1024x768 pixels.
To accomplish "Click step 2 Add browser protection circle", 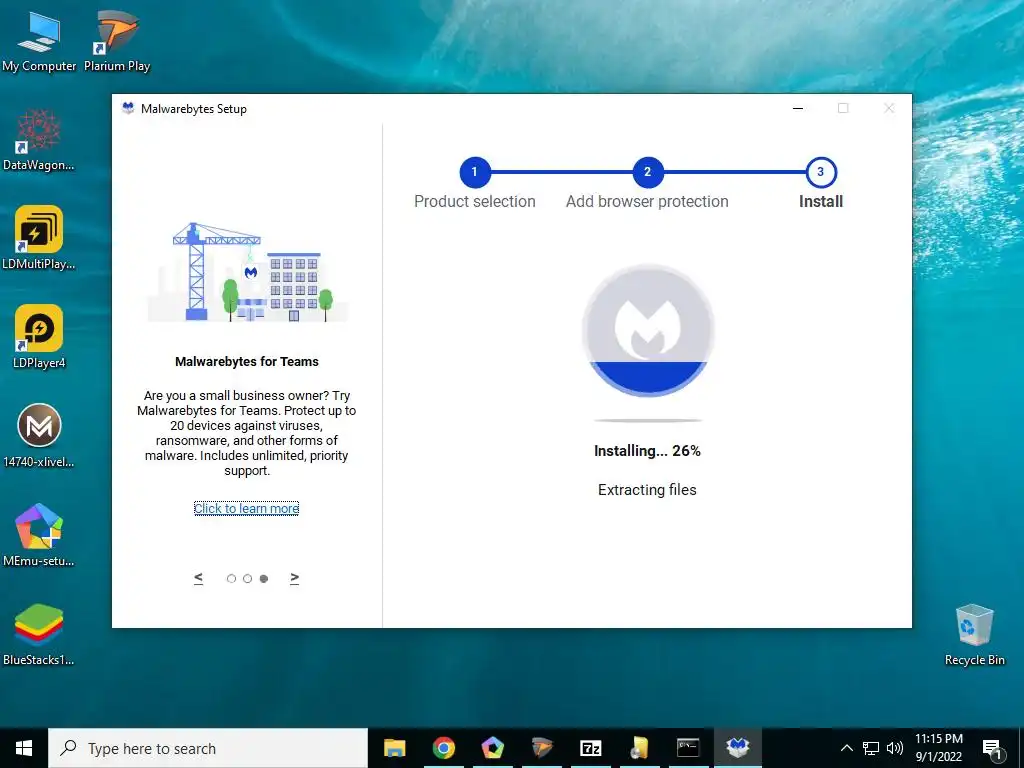I will tap(648, 172).
